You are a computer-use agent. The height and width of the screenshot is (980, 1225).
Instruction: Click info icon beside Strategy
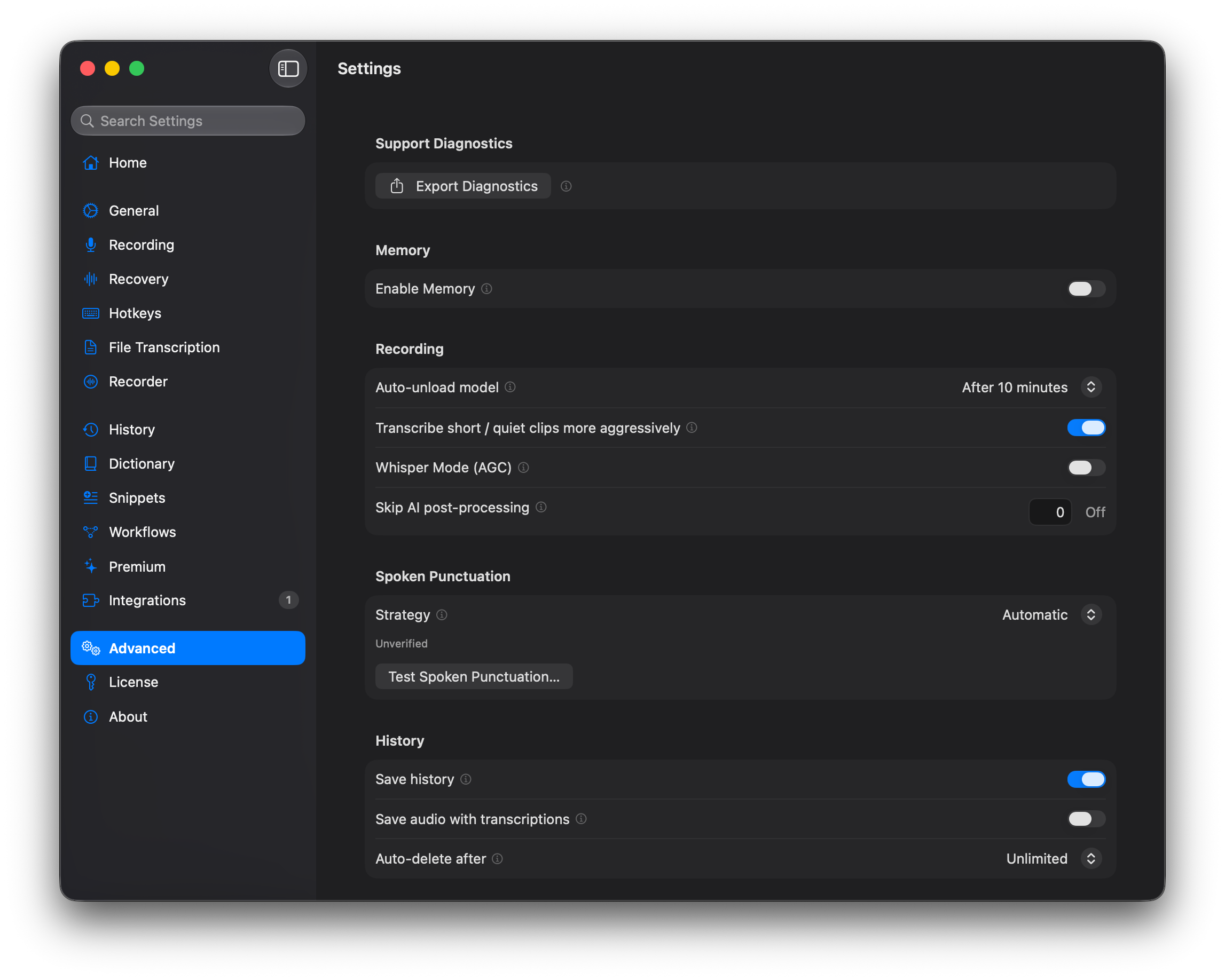click(442, 615)
